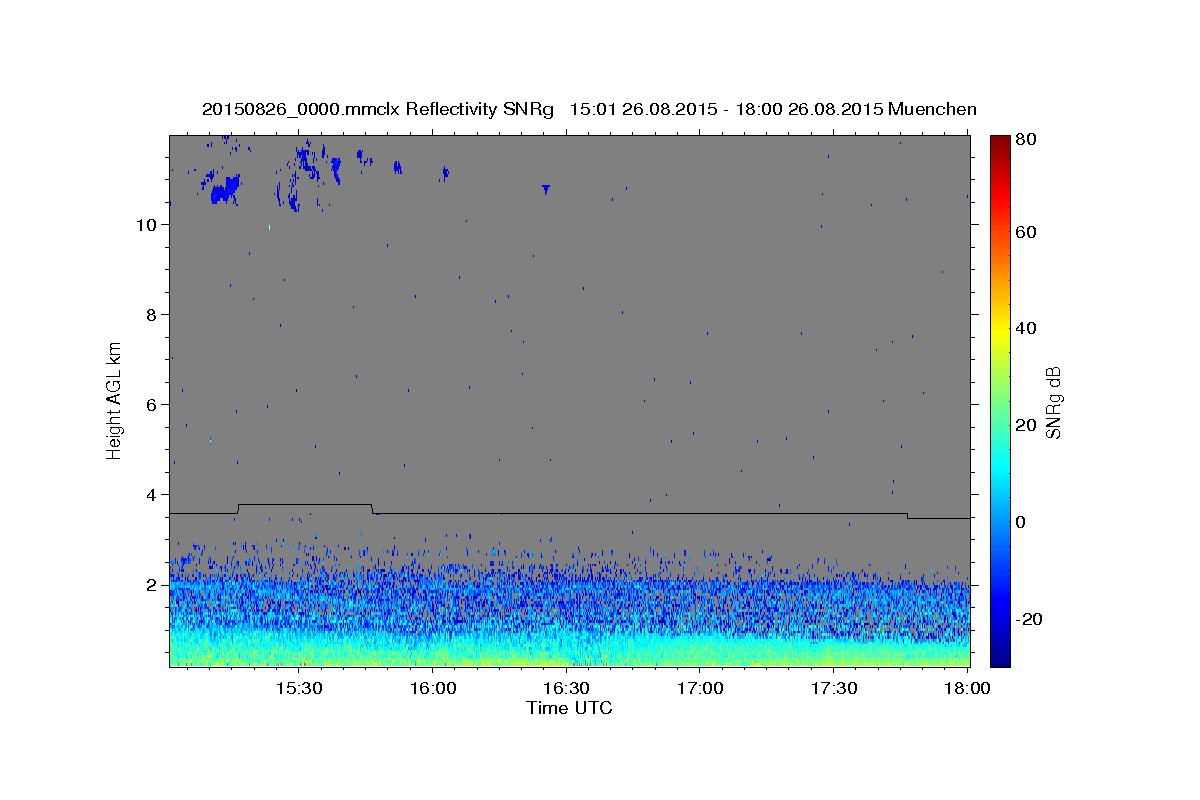Click the height tick label 4
This screenshot has height=800, width=1200.
pos(152,495)
